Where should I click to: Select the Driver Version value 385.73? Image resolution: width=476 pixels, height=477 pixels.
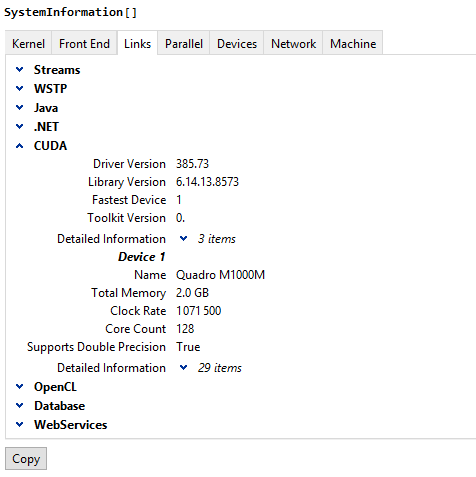[192, 164]
